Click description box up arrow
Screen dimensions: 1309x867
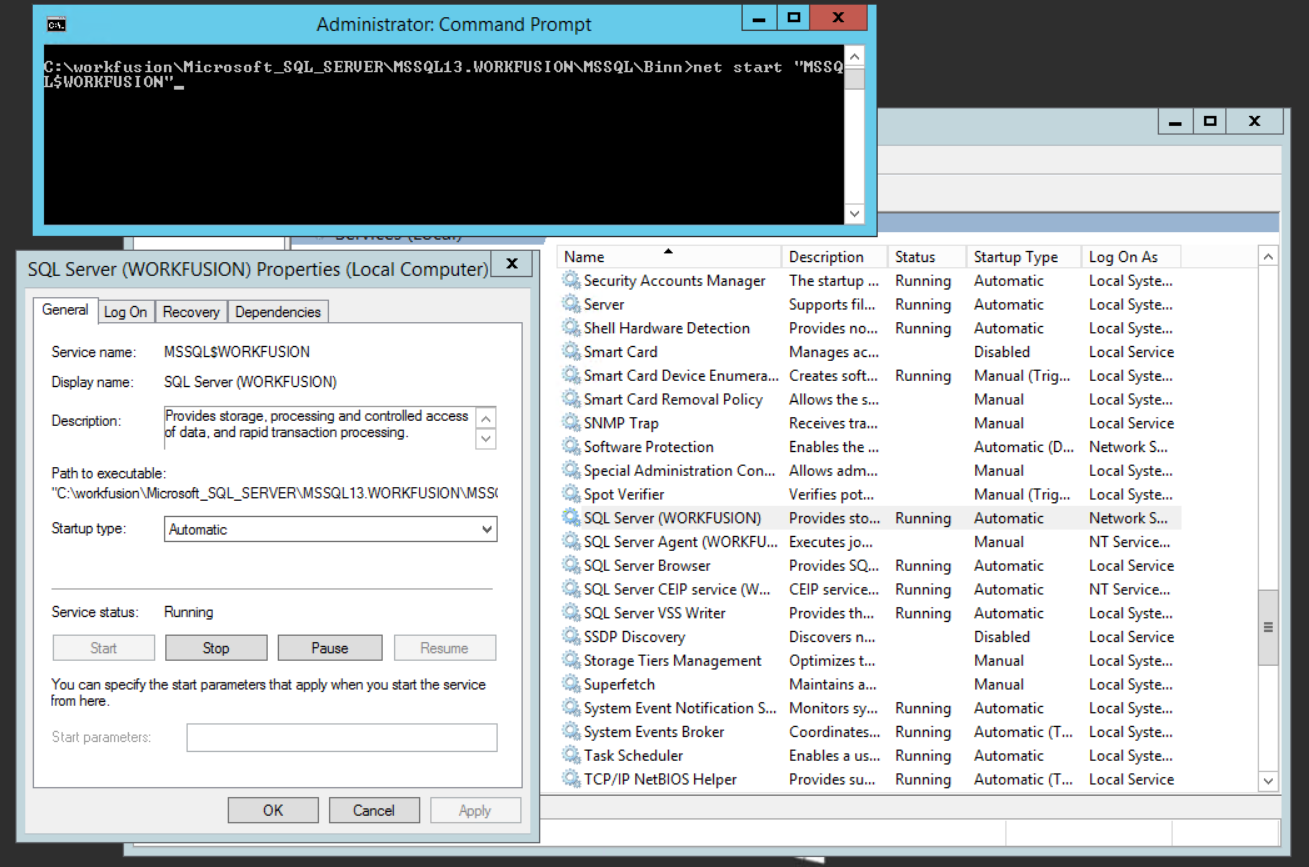pyautogui.click(x=486, y=418)
